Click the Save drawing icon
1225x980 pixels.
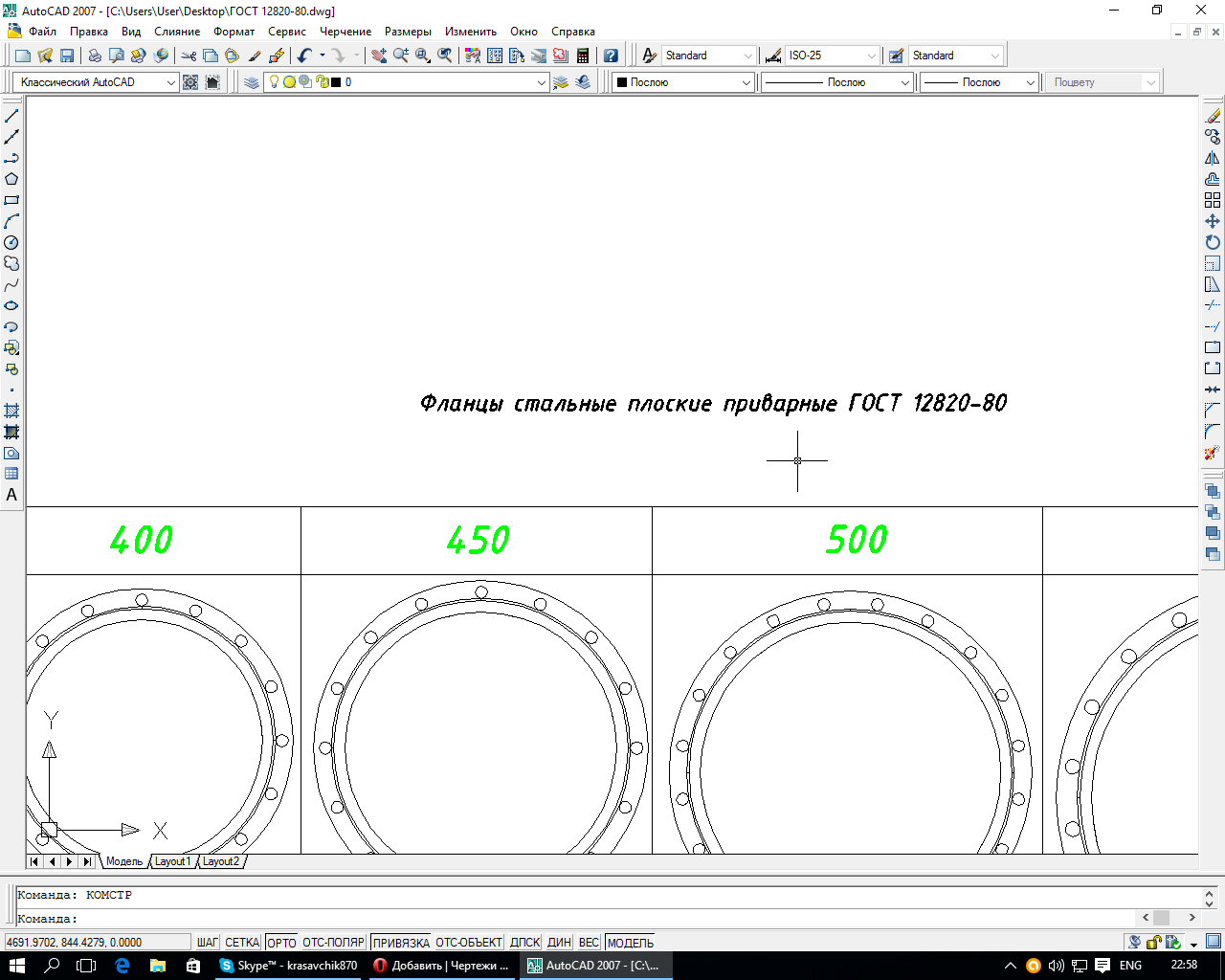[67, 56]
